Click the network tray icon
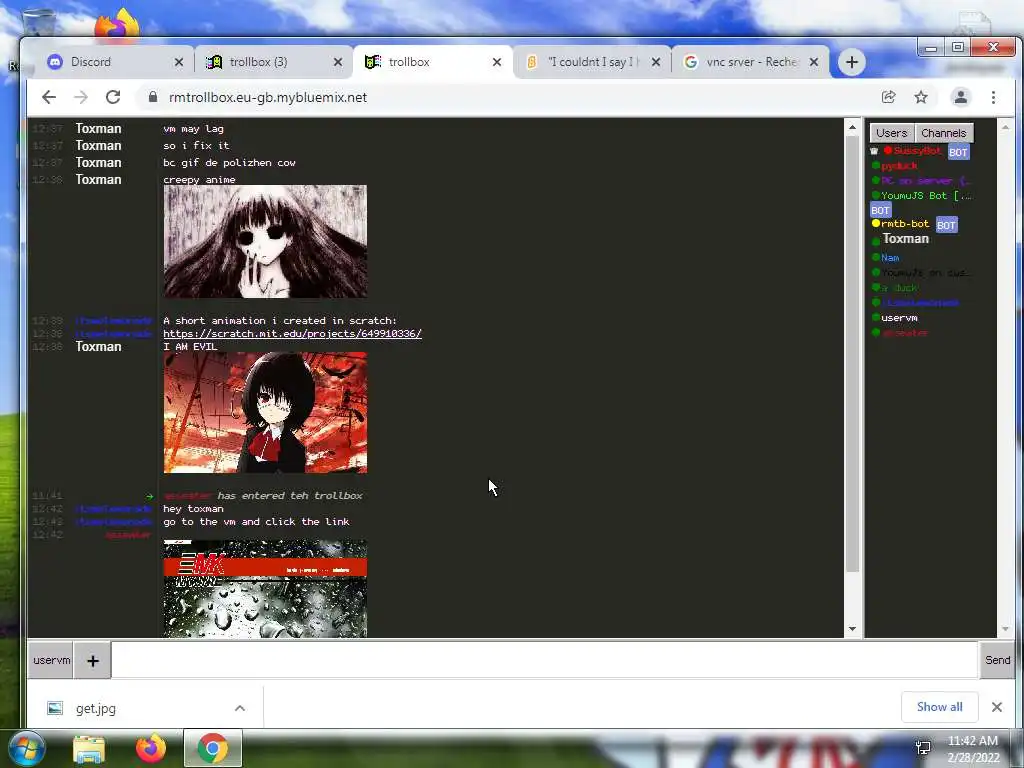 pos(923,748)
